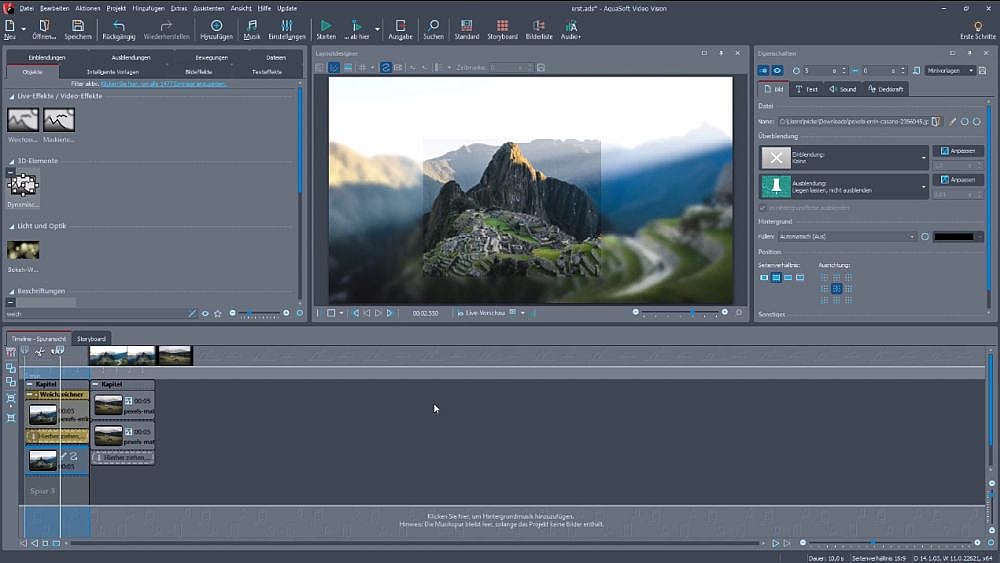The image size is (1000, 563).
Task: Switch to the Storyboard tab
Action: (91, 339)
